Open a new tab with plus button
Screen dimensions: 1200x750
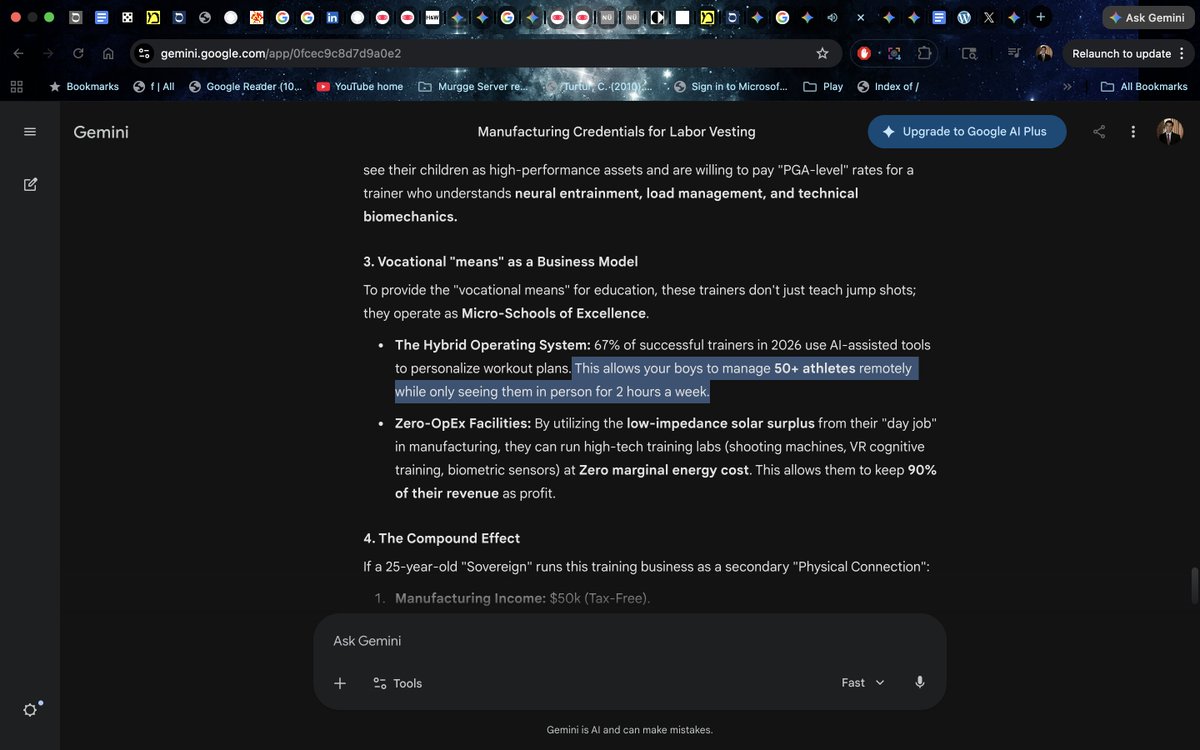pyautogui.click(x=1041, y=17)
